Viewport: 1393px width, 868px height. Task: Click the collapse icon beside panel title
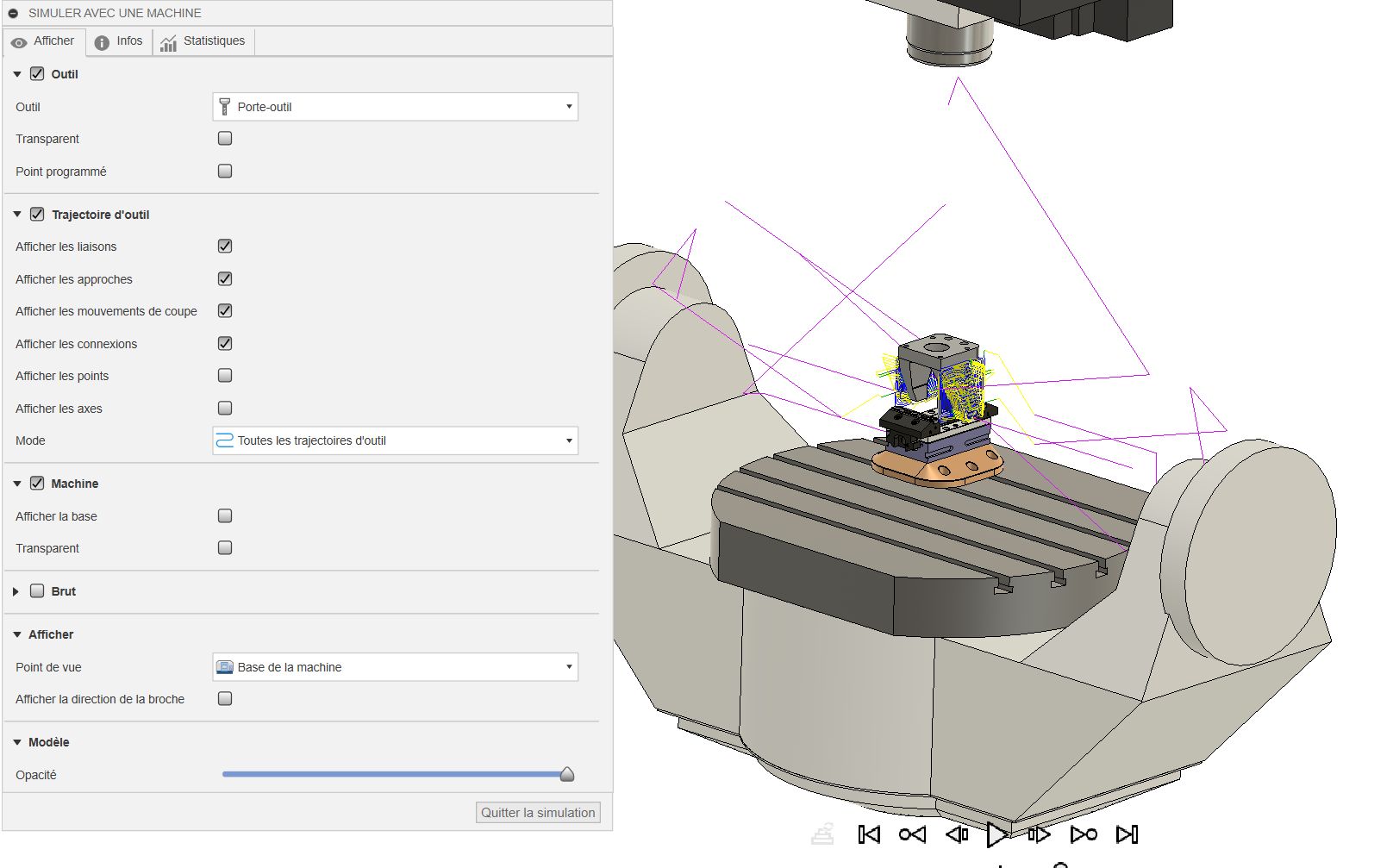tap(14, 14)
